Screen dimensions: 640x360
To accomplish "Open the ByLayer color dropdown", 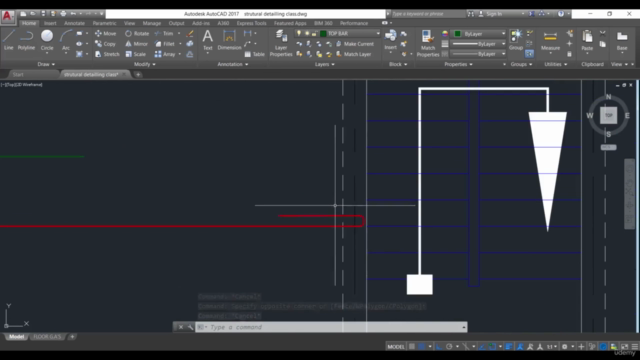I will (x=503, y=33).
